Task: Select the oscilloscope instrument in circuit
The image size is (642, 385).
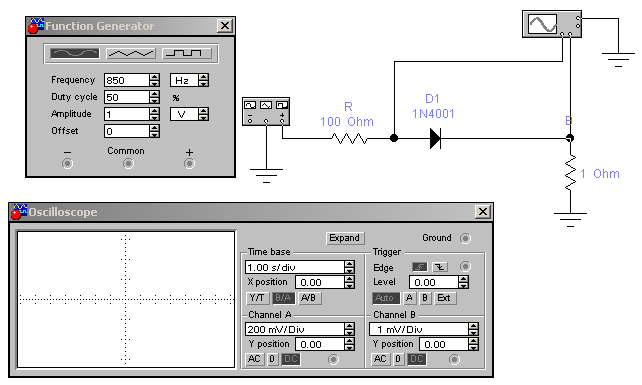Action: (x=552, y=24)
